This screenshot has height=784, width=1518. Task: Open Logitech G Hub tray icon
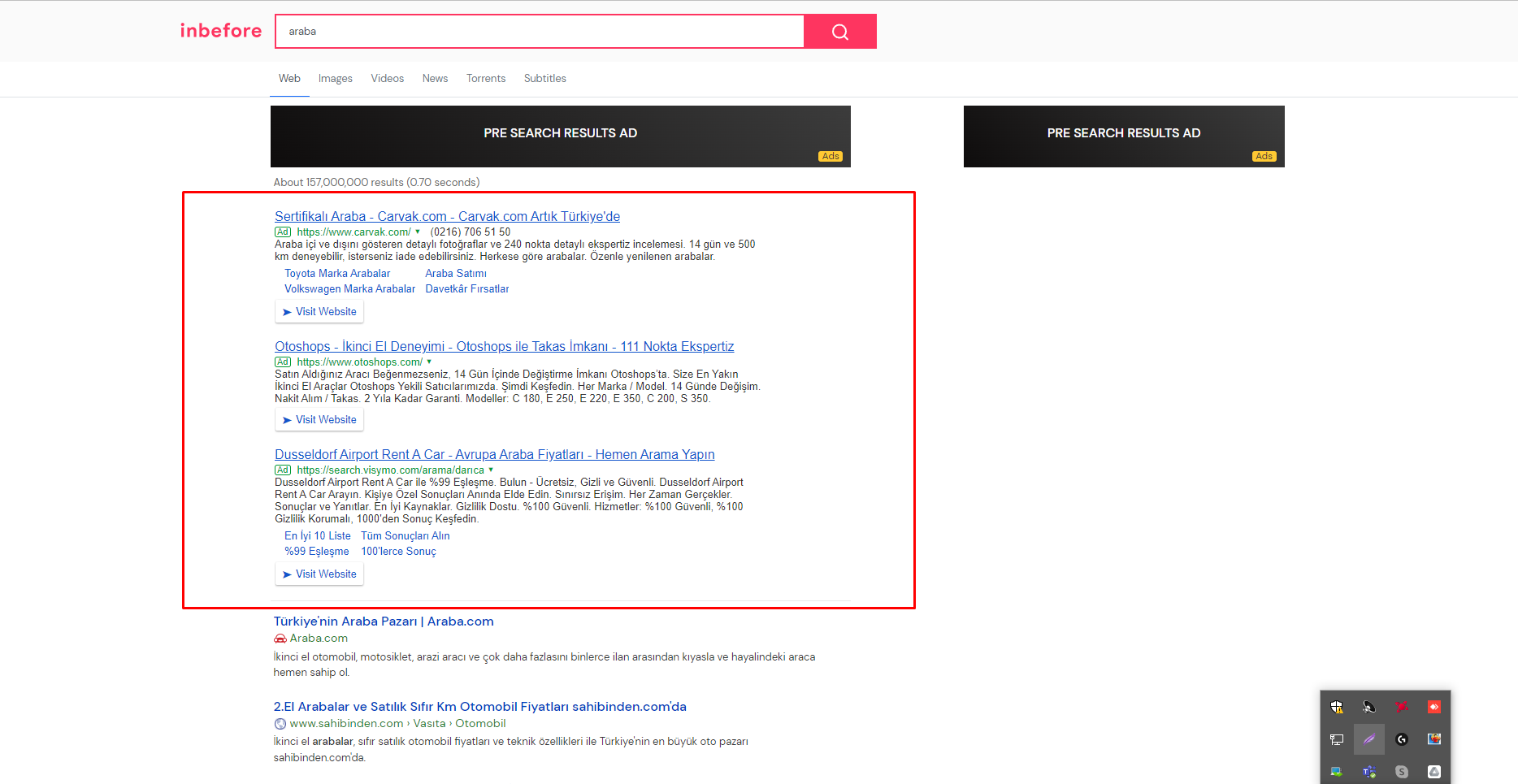click(x=1402, y=739)
